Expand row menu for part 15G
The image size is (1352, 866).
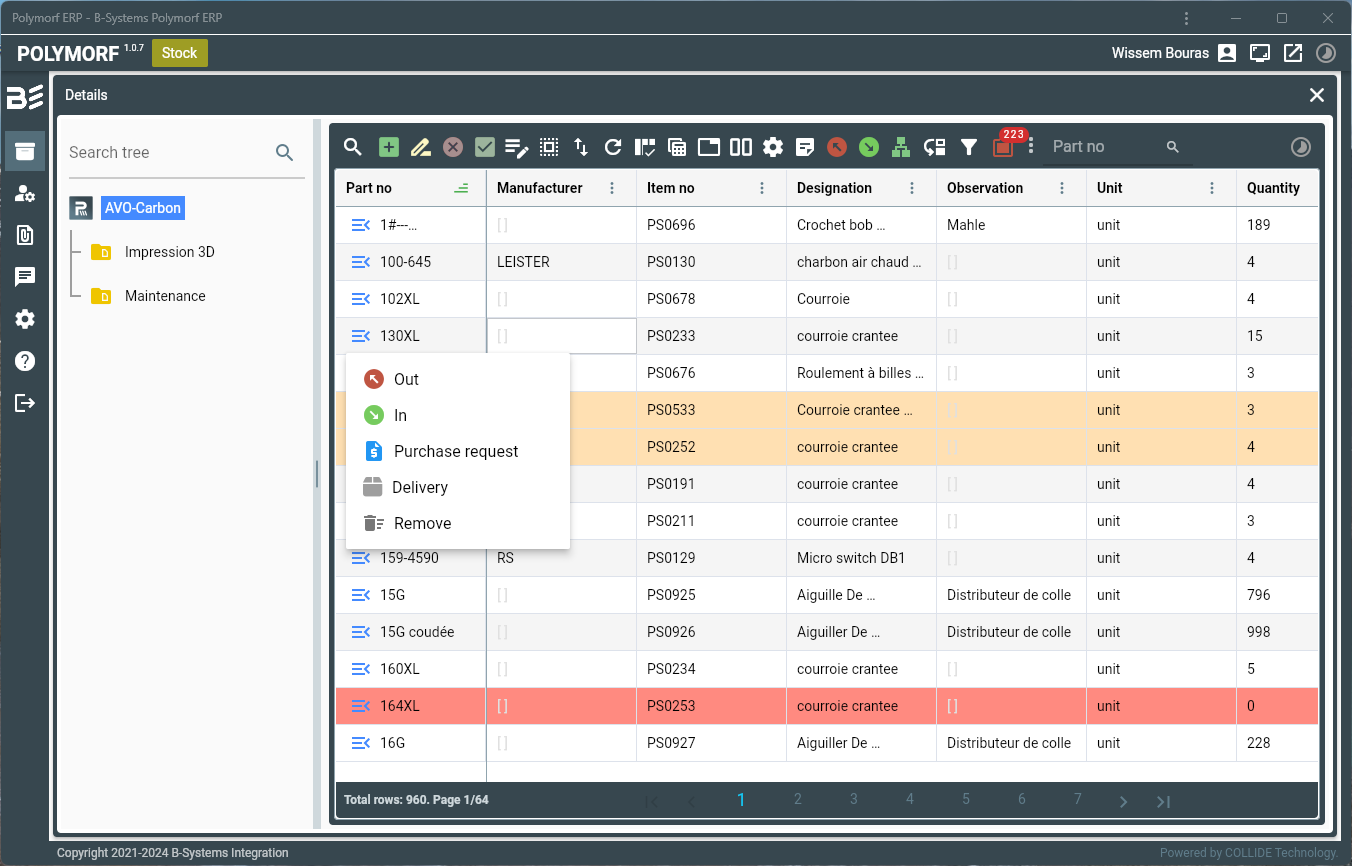[361, 595]
